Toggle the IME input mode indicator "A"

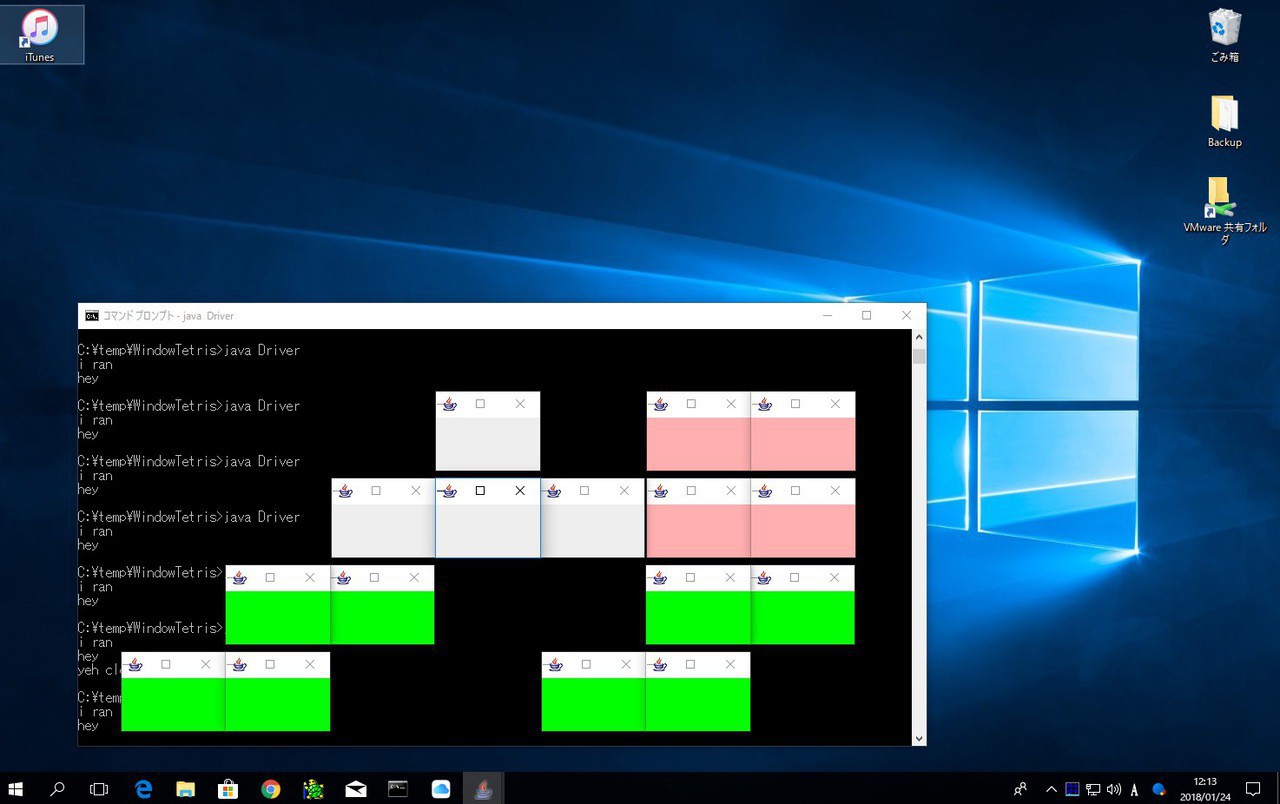1134,789
